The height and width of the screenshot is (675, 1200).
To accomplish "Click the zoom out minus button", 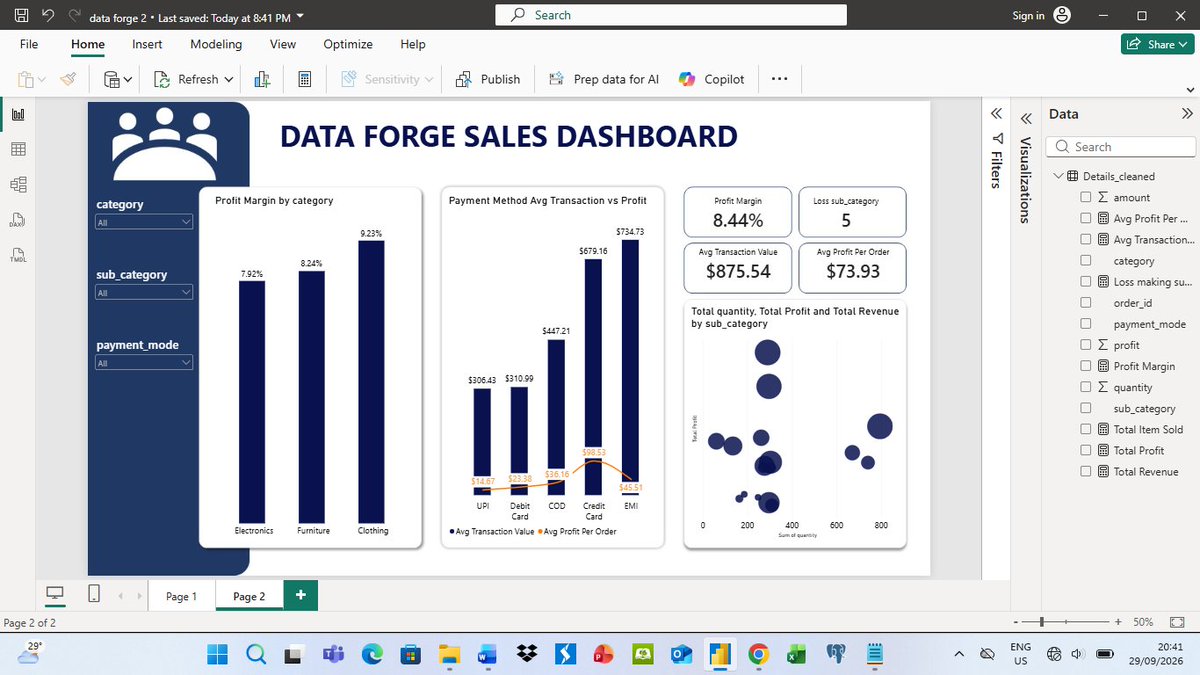I will coord(1014,622).
